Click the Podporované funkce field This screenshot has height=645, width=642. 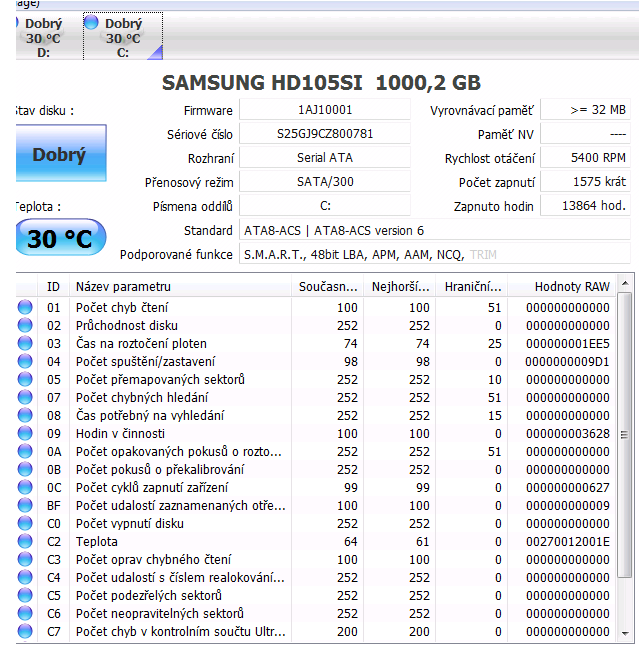coord(435,255)
